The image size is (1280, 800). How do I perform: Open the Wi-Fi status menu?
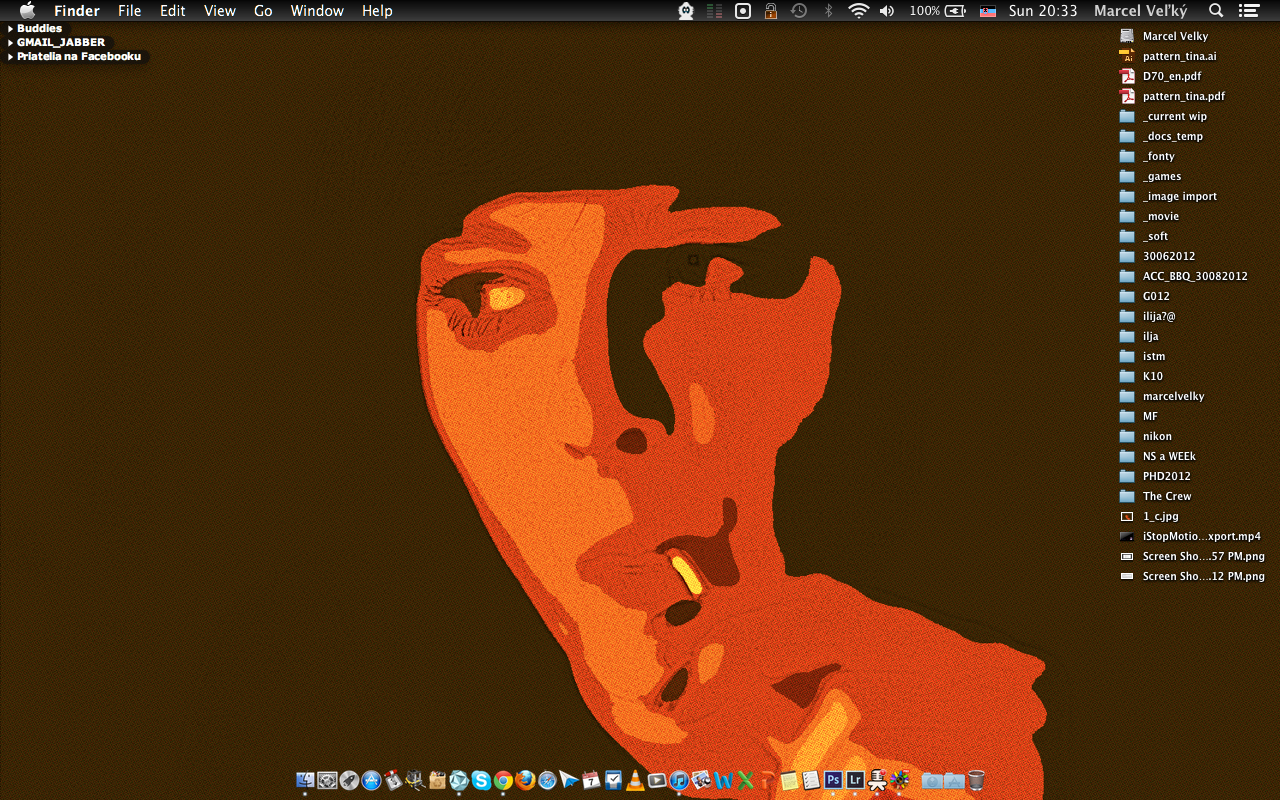point(858,11)
